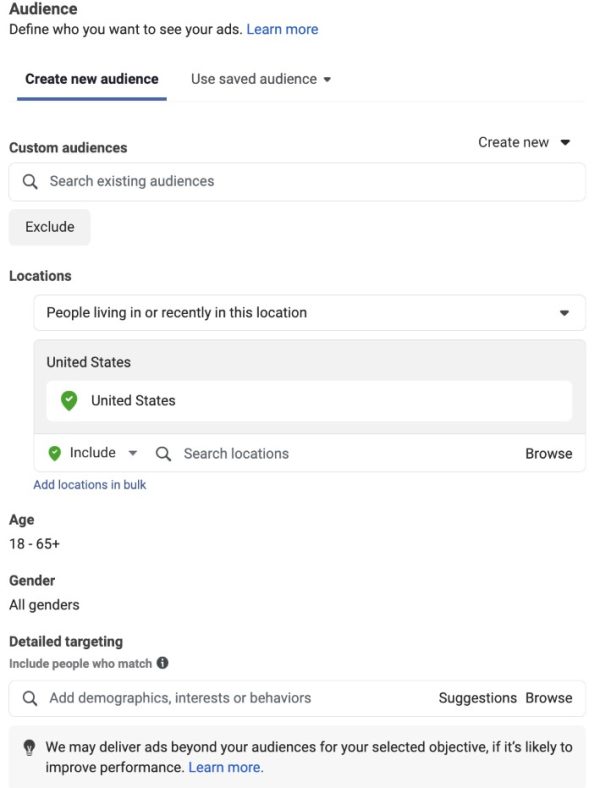Click the green Include shield icon

coord(55,453)
